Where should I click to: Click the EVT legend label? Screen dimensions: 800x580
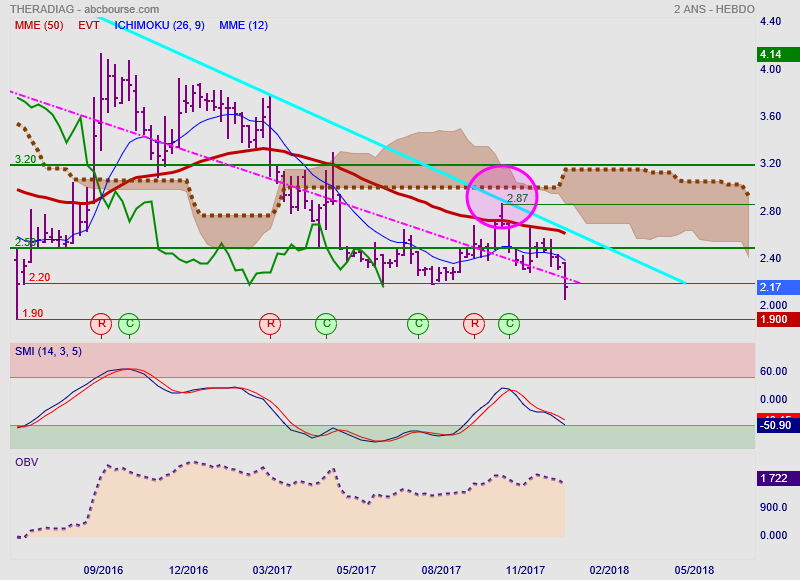click(89, 26)
